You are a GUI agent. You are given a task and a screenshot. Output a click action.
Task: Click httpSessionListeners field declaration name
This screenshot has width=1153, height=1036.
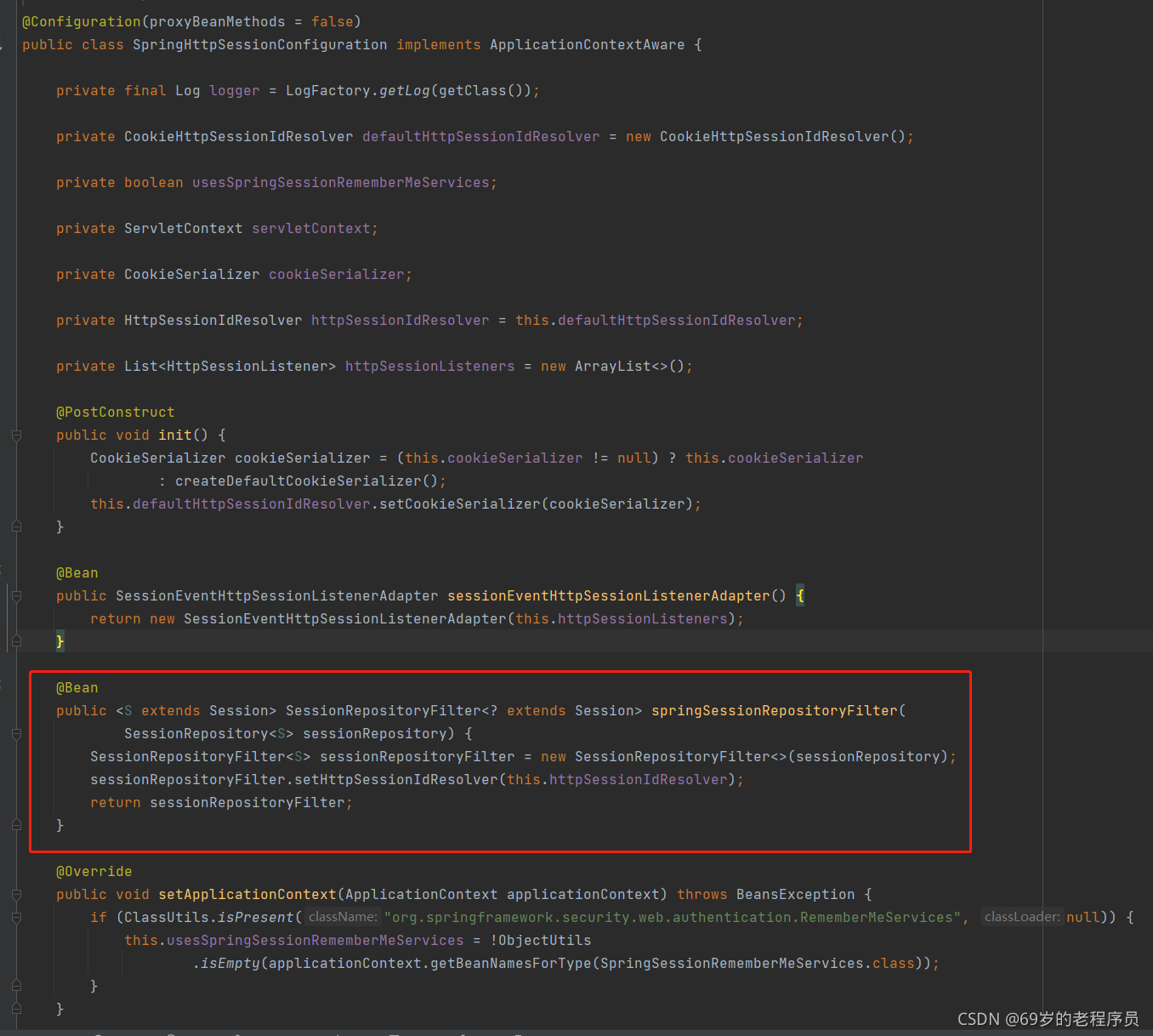point(429,367)
